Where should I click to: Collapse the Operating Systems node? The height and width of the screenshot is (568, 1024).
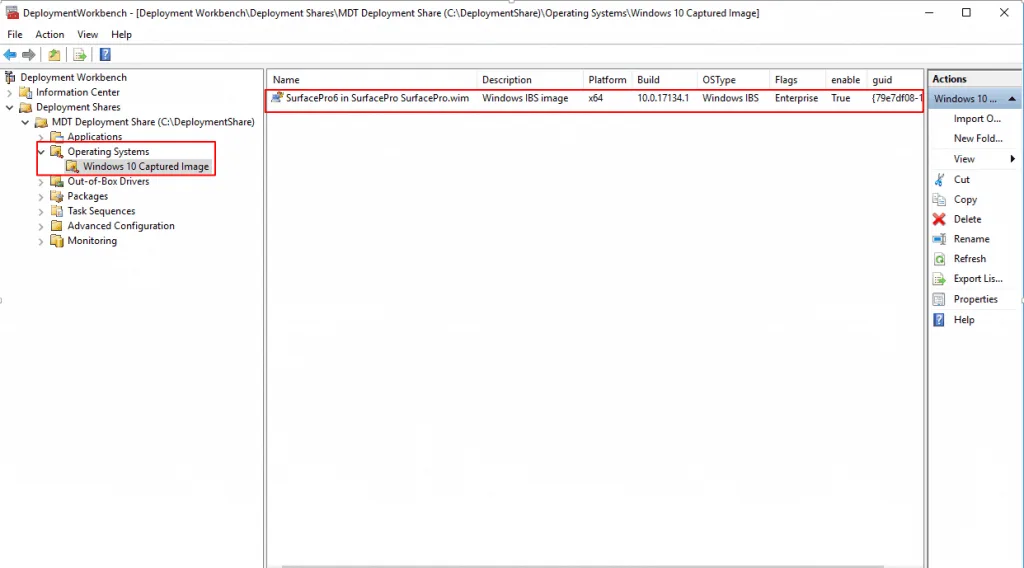point(40,151)
